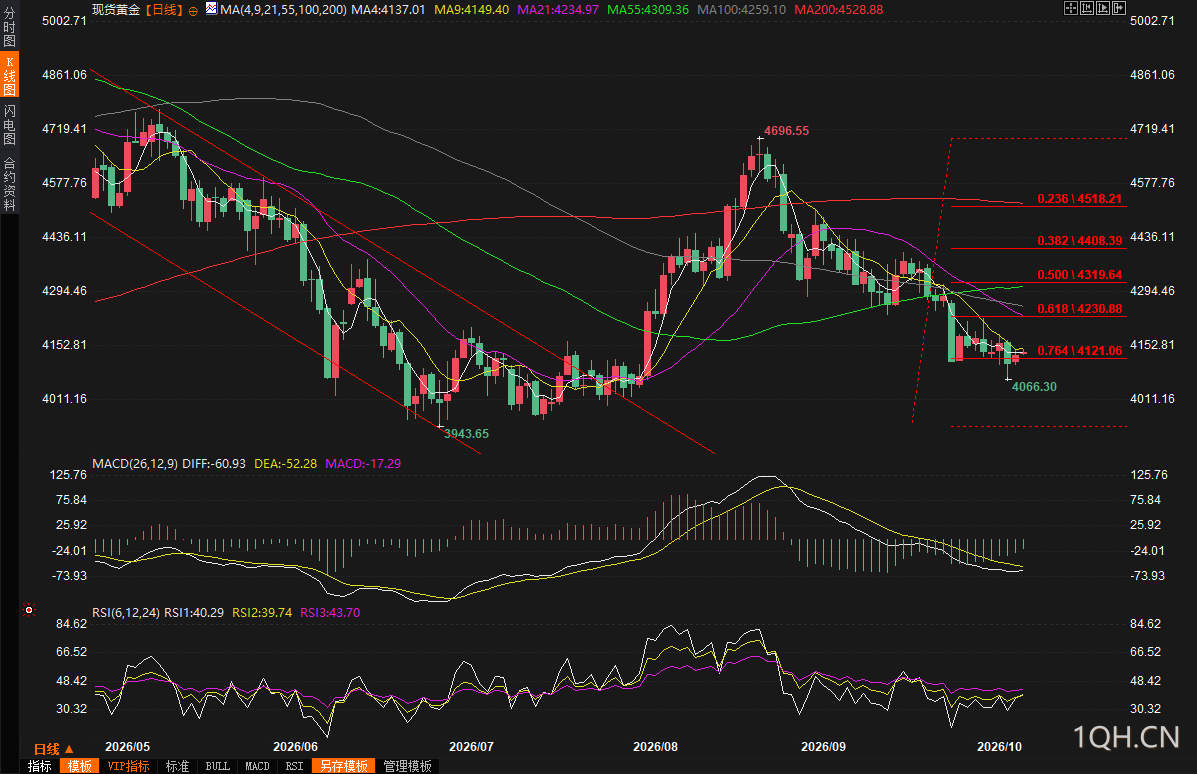Image resolution: width=1197 pixels, height=774 pixels.
Task: Open the 合约资料 sidebar panel
Action: (9, 184)
